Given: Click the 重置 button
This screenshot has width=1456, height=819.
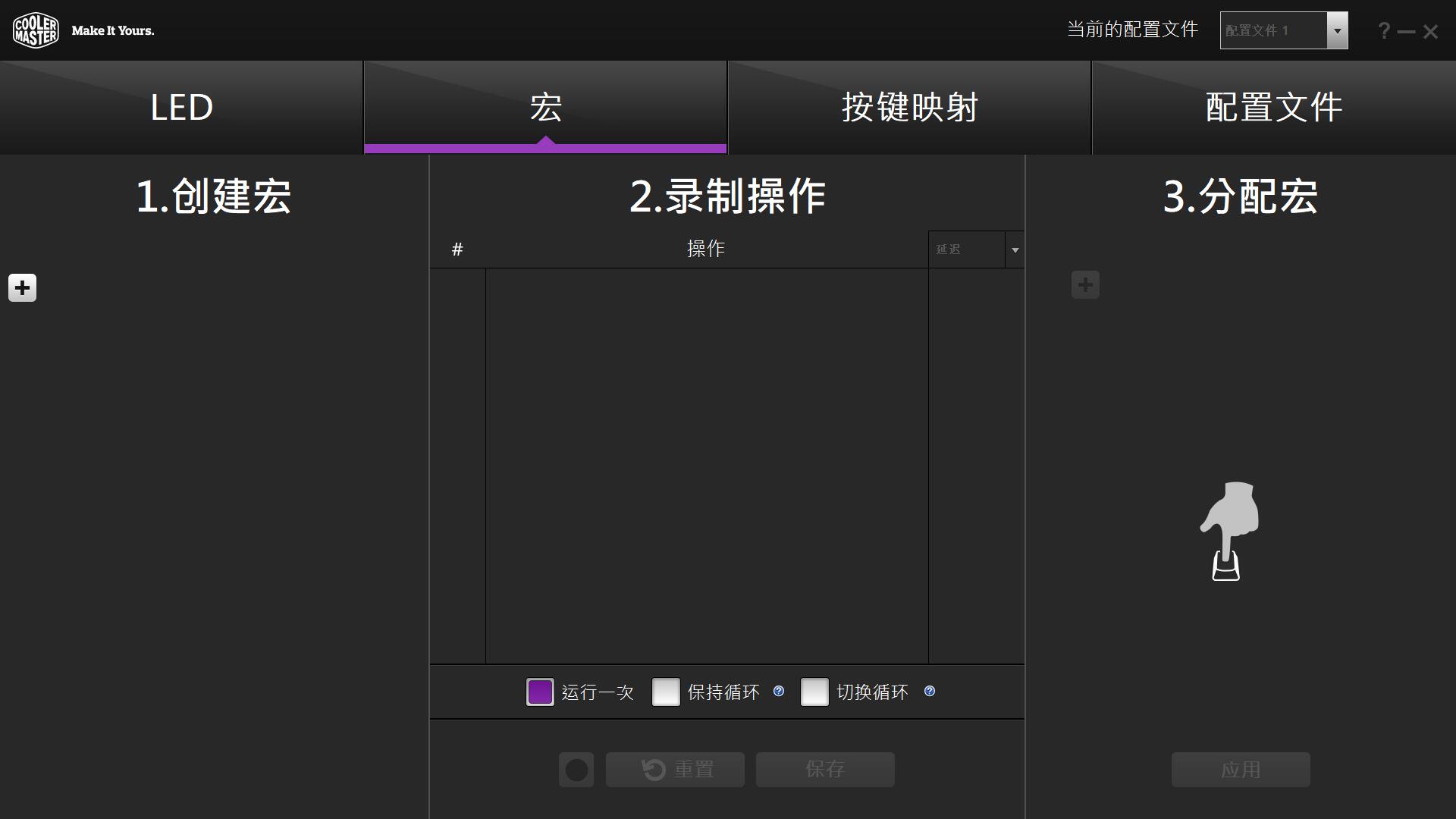Looking at the screenshot, I should tap(674, 769).
